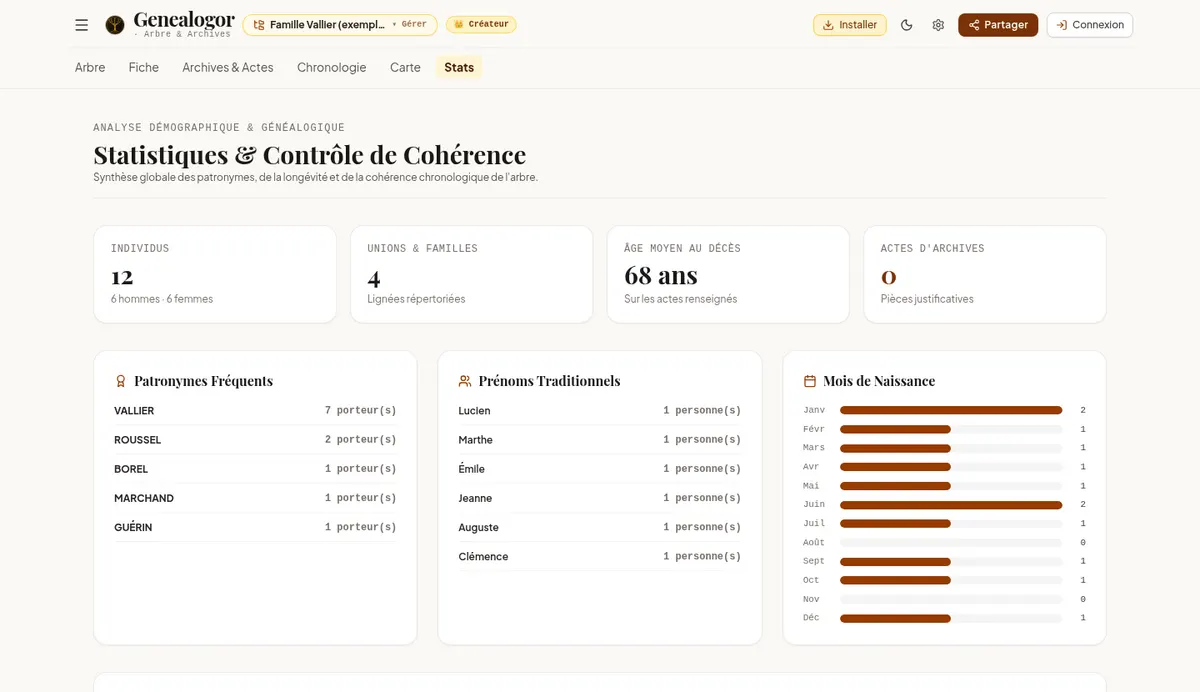
Task: Click the Genealogor tree logo
Action: pos(115,25)
